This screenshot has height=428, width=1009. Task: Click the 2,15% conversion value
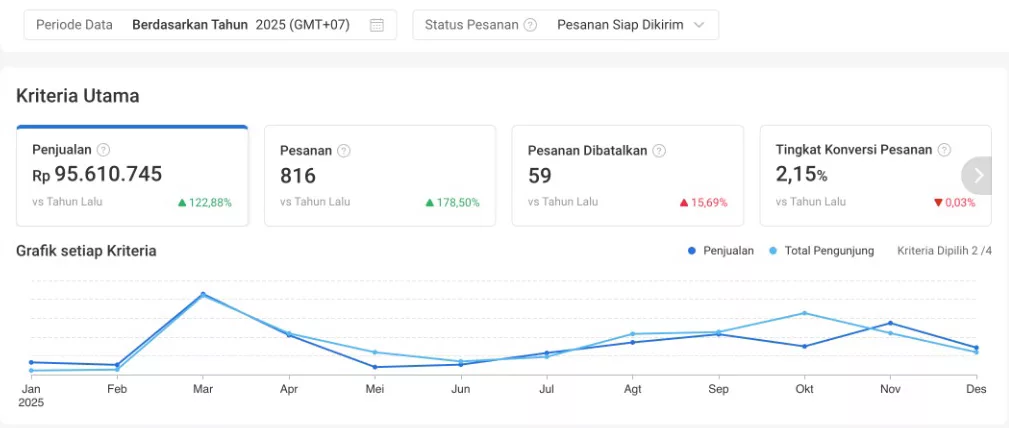tap(802, 174)
